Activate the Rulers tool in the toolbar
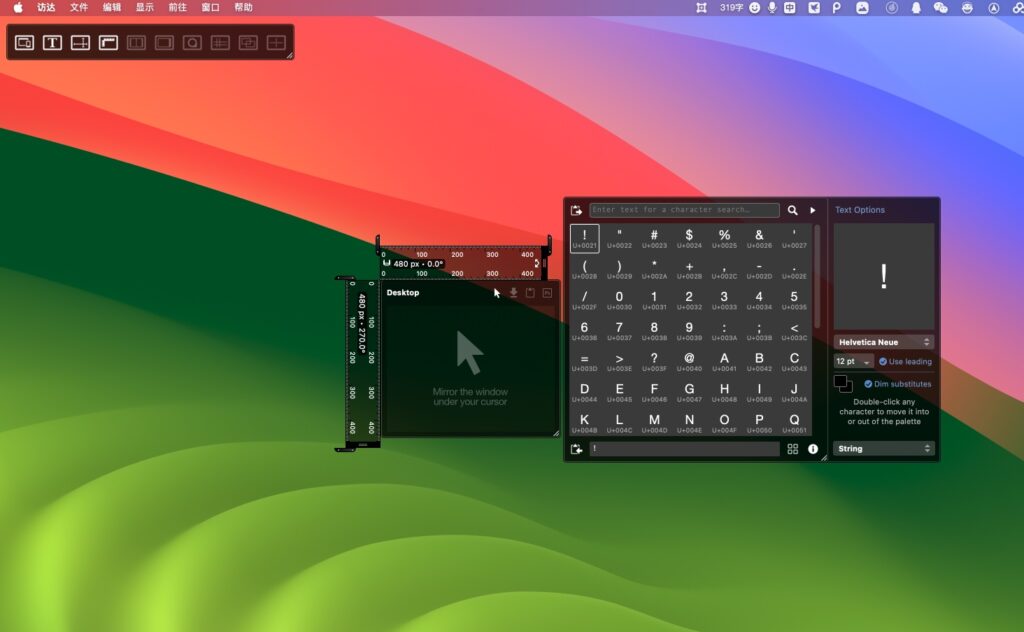The width and height of the screenshot is (1024, 632). 108,43
